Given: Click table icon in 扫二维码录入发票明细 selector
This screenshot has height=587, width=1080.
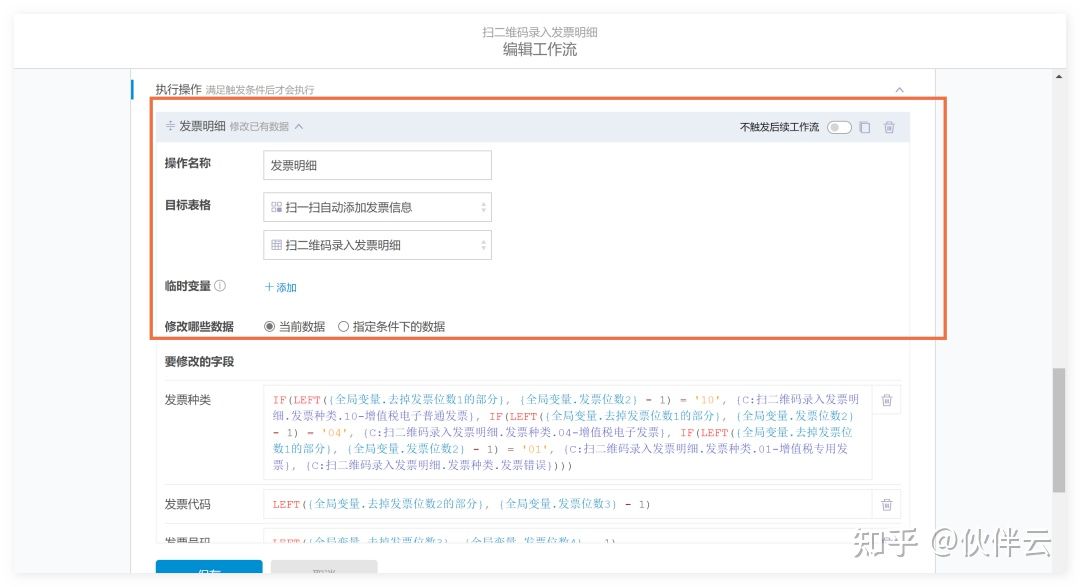Looking at the screenshot, I should (277, 245).
